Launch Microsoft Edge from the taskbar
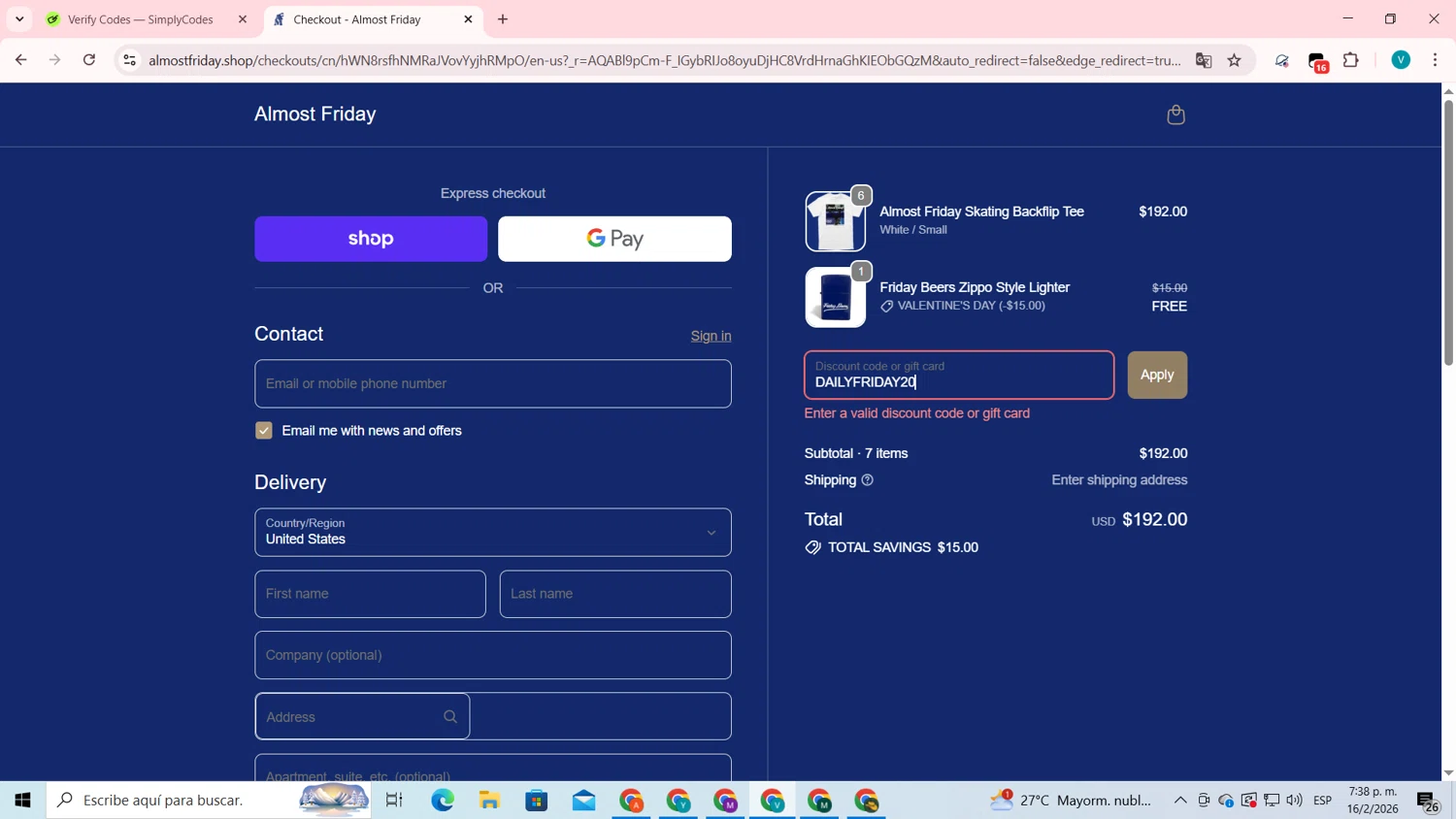The height and width of the screenshot is (819, 1456). tap(443, 801)
